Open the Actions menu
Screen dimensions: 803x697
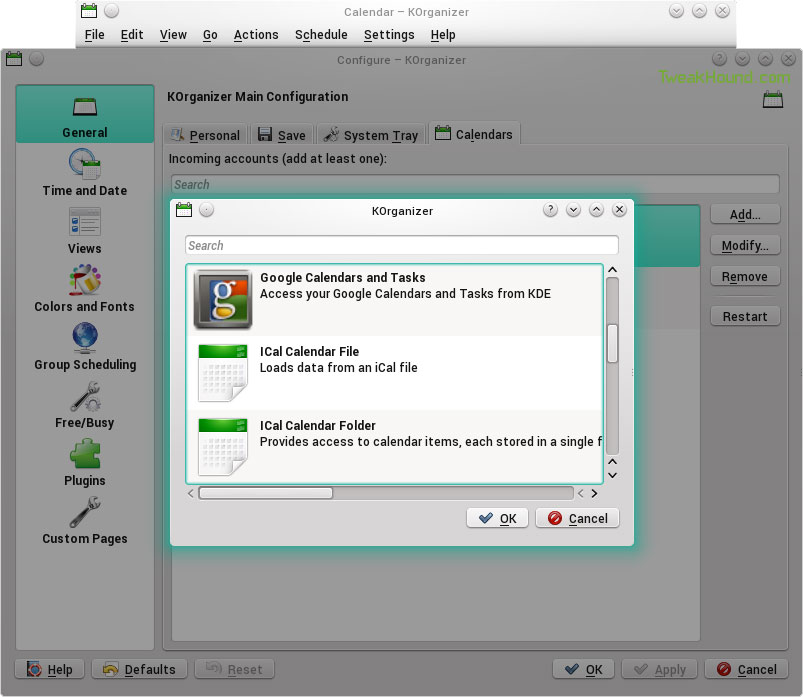pos(256,35)
